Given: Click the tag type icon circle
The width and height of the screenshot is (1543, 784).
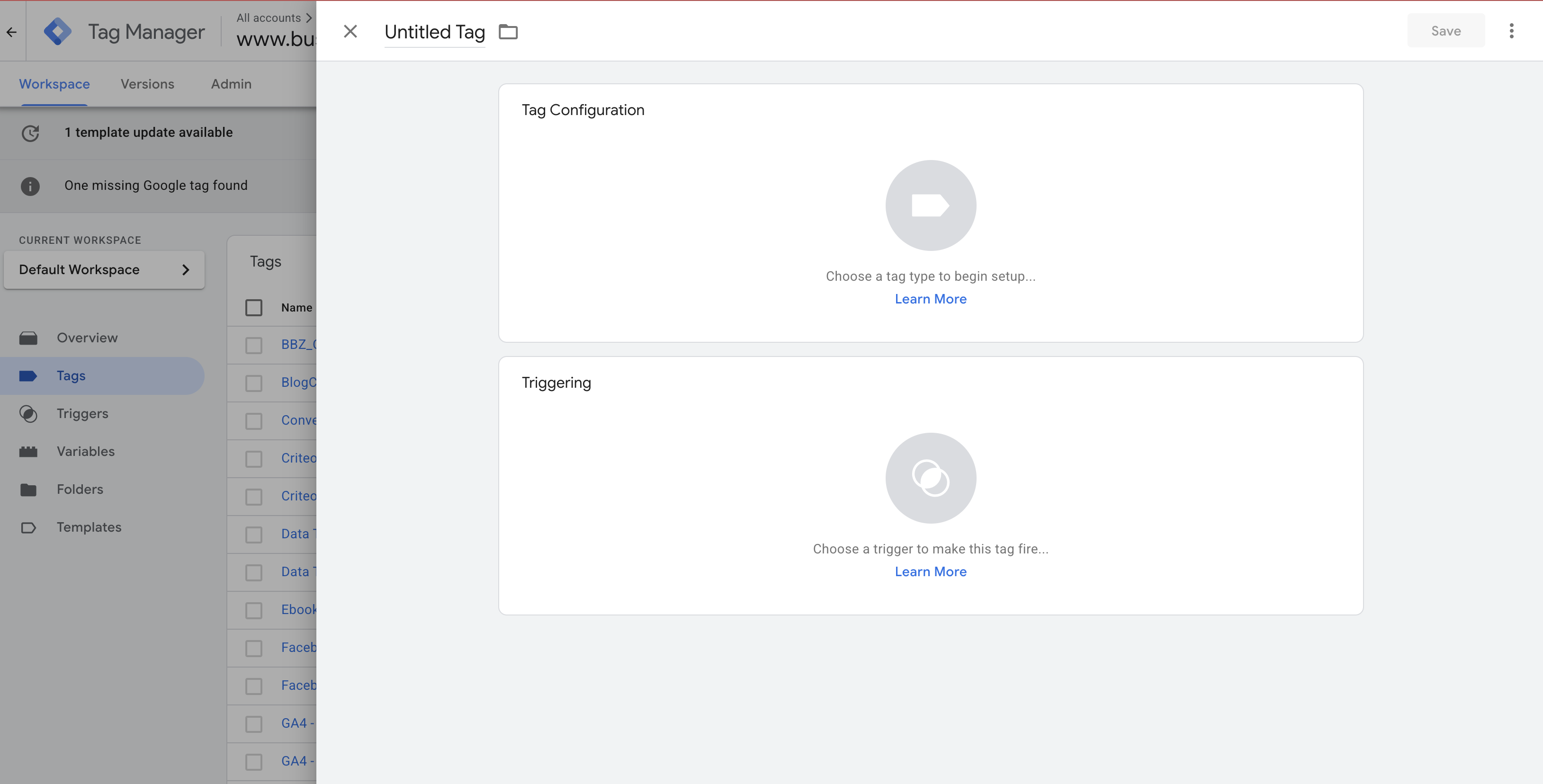Looking at the screenshot, I should coord(930,205).
